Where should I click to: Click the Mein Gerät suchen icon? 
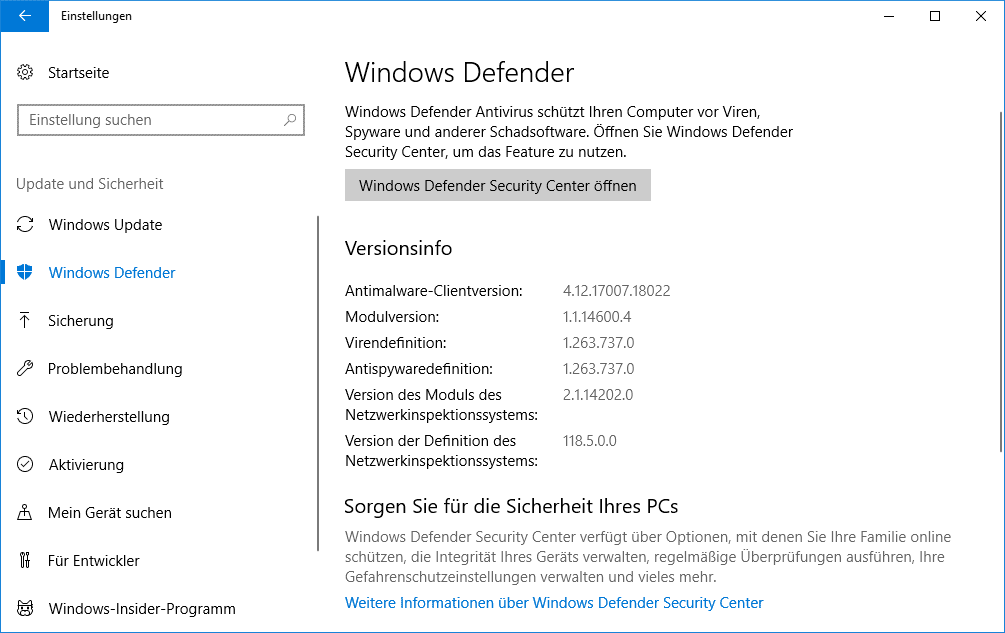pos(25,513)
